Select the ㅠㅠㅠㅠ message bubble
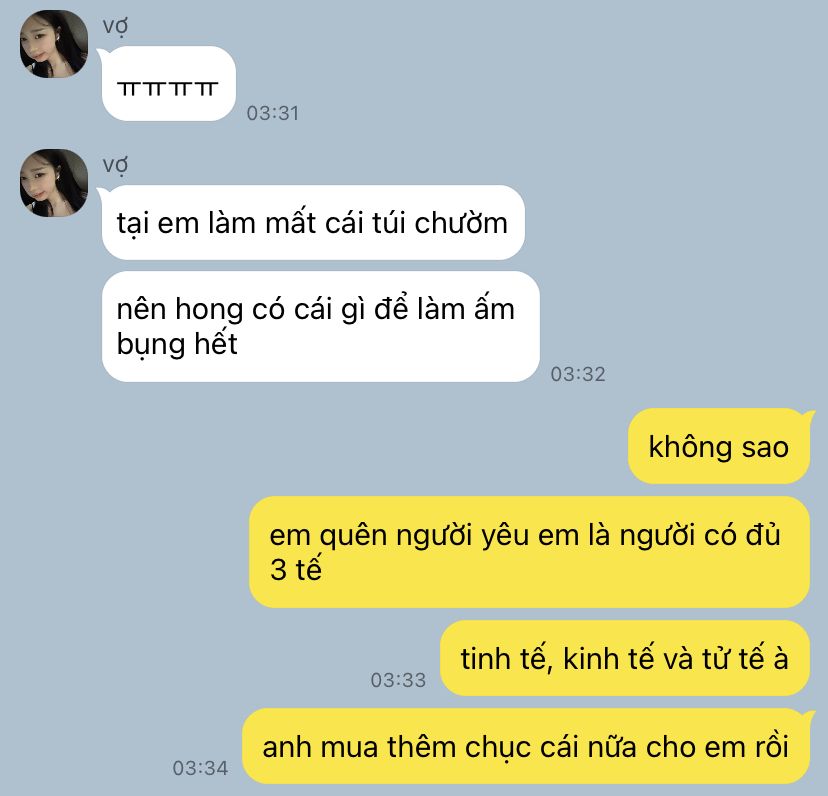The image size is (828, 796). pyautogui.click(x=168, y=83)
